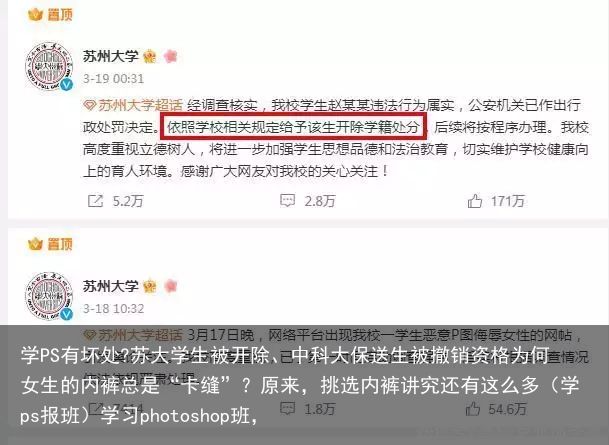Click the crown pinned icon on the second post
The width and height of the screenshot is (609, 445).
point(35,244)
